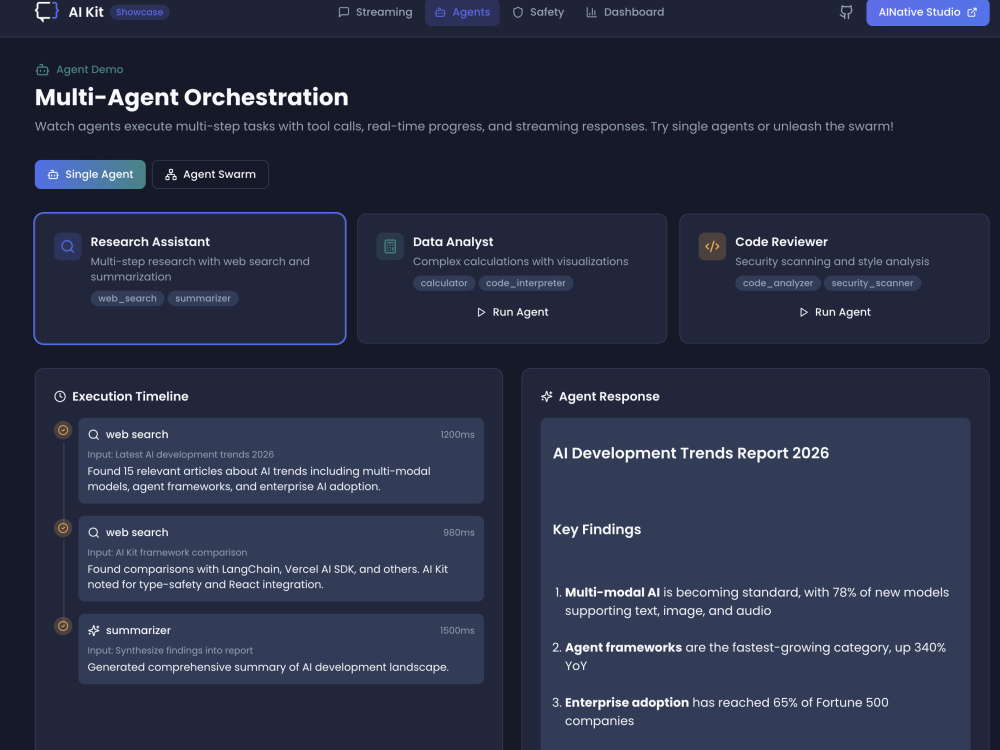Click the Execution Timeline clock icon
Screen dimensions: 1000x750
pyautogui.click(x=60, y=397)
